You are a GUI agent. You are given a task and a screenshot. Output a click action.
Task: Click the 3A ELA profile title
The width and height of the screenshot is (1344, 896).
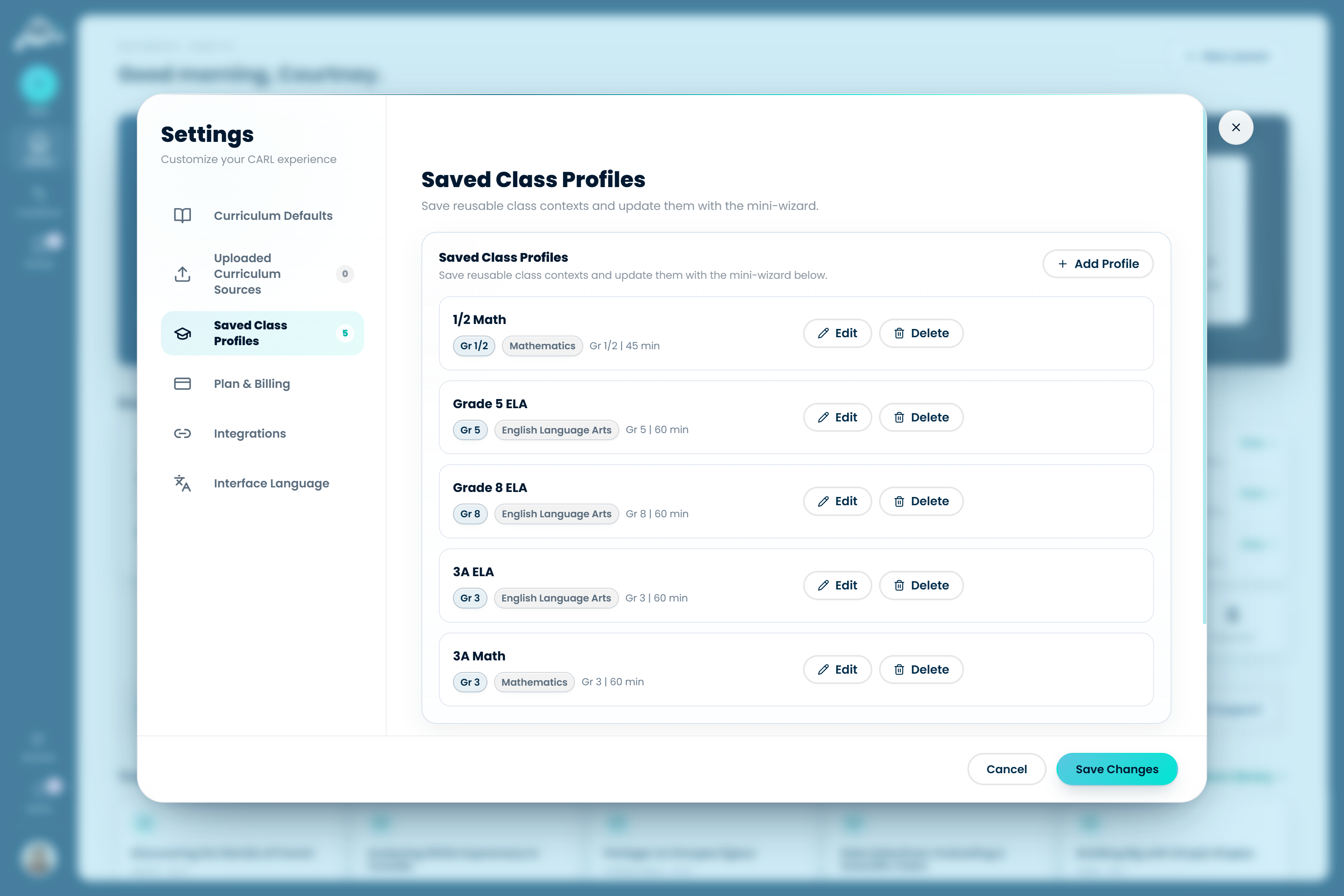[474, 572]
